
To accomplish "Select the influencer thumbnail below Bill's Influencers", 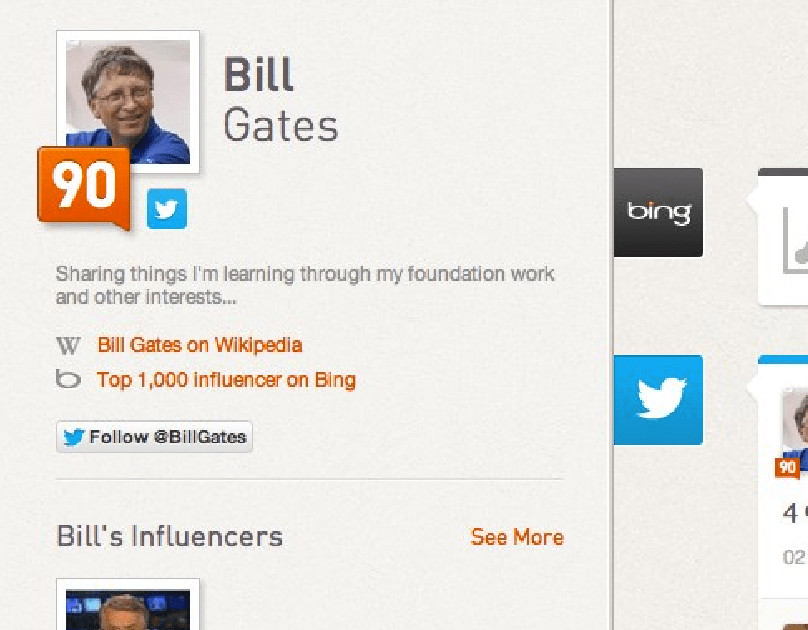I will 128,607.
